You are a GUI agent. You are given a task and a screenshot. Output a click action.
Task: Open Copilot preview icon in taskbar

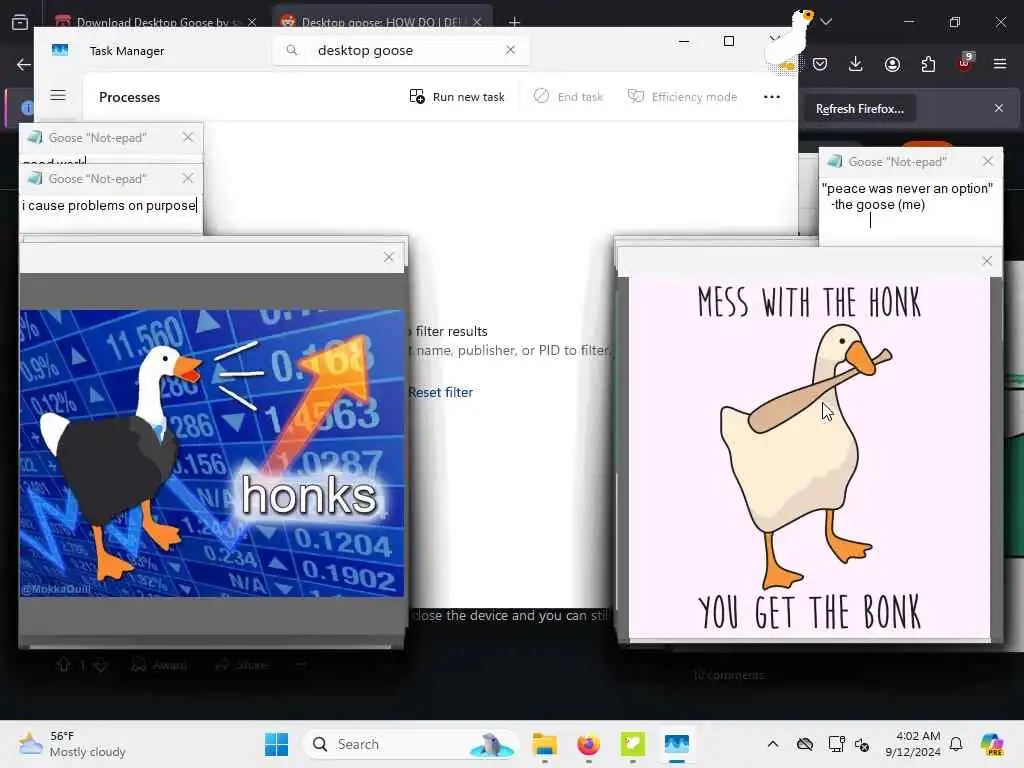click(992, 744)
